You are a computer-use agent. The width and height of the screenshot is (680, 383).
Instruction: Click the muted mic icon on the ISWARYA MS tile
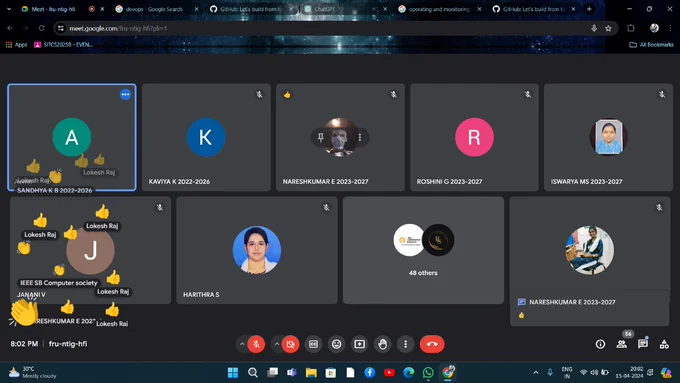click(662, 95)
